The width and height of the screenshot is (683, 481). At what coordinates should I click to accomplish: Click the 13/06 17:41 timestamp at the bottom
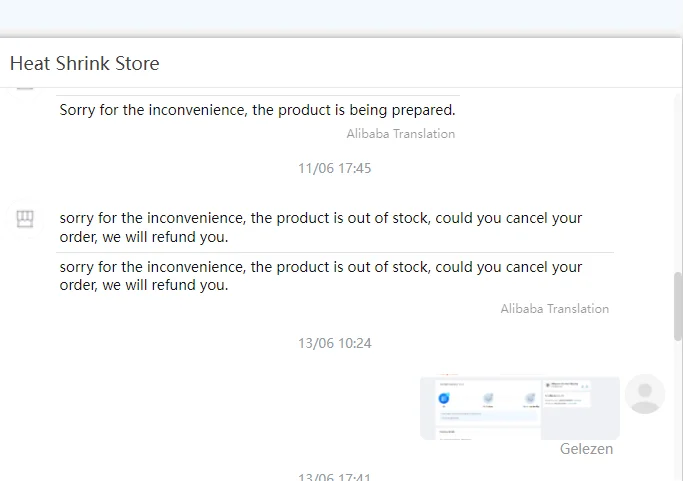(x=334, y=474)
